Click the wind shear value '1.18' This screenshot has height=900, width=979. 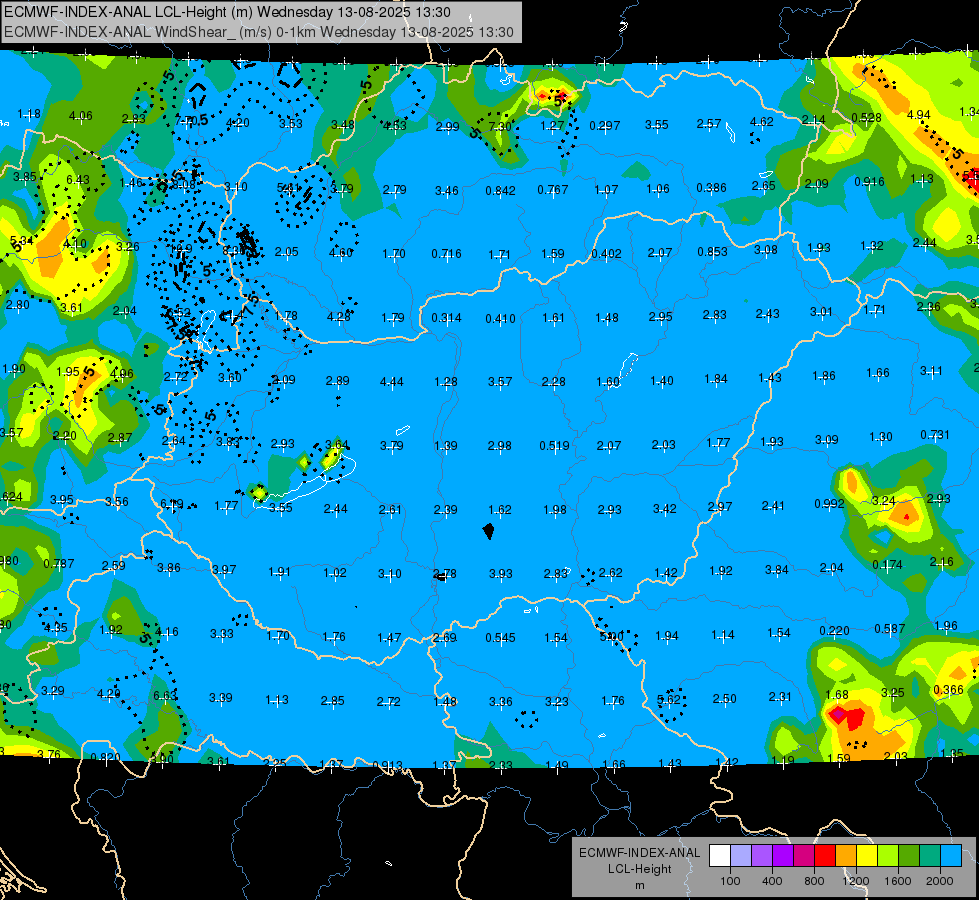click(x=29, y=114)
